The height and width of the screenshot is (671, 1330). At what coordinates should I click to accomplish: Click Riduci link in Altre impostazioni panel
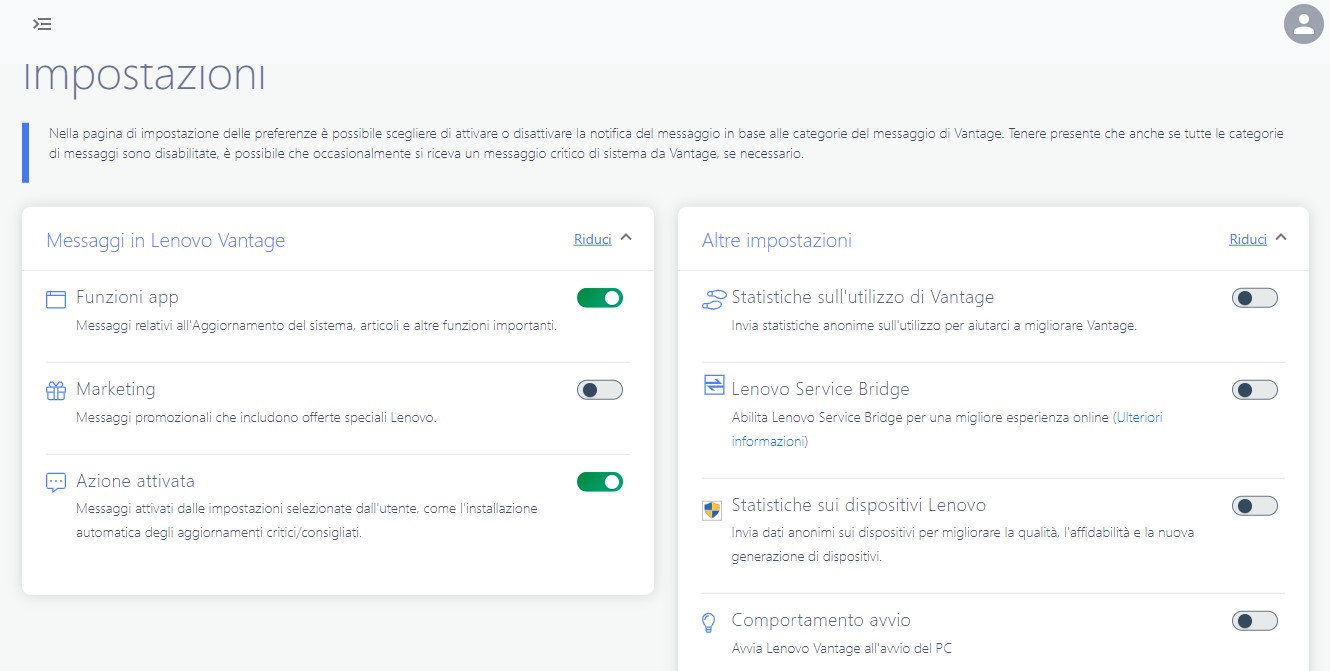[x=1248, y=239]
